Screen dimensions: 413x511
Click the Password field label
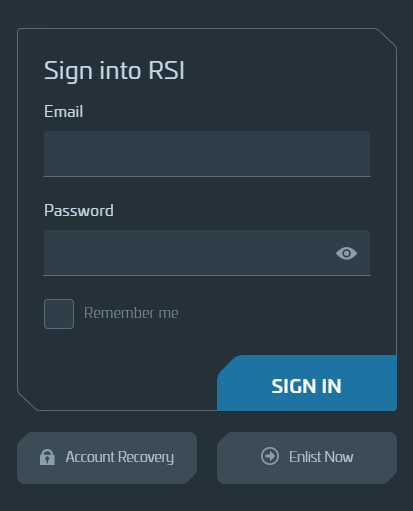point(79,211)
